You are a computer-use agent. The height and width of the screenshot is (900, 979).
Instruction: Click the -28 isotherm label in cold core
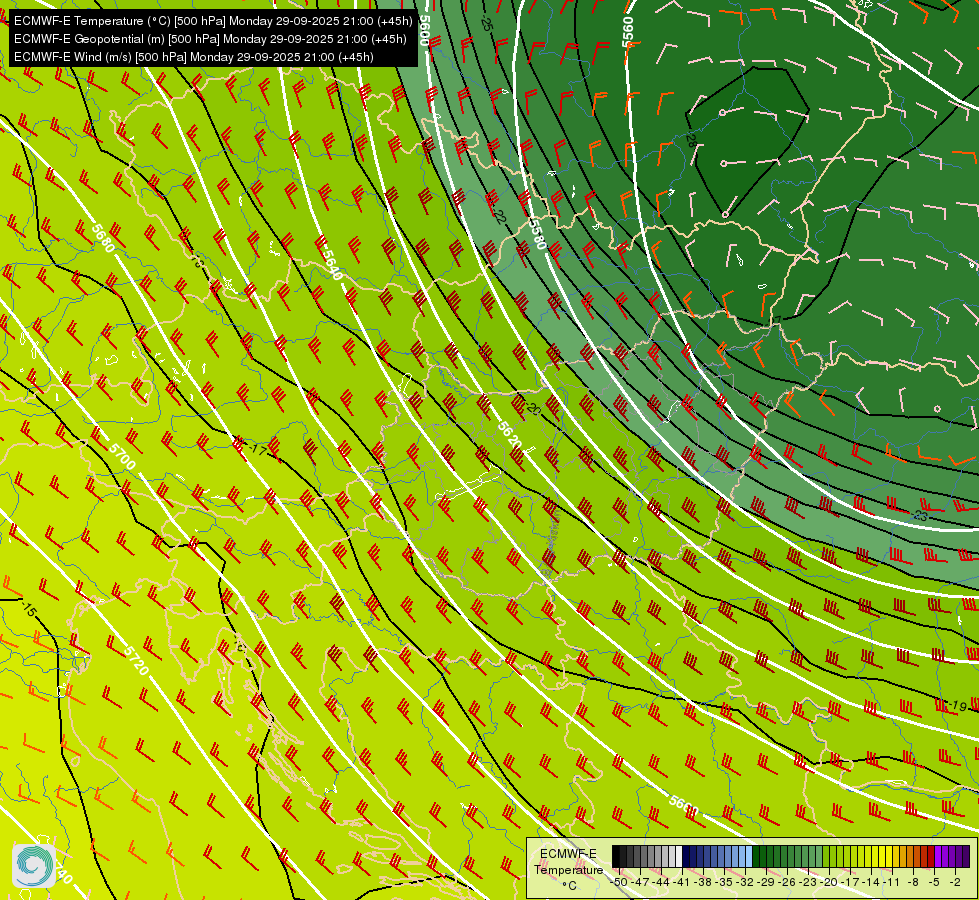coord(691,140)
